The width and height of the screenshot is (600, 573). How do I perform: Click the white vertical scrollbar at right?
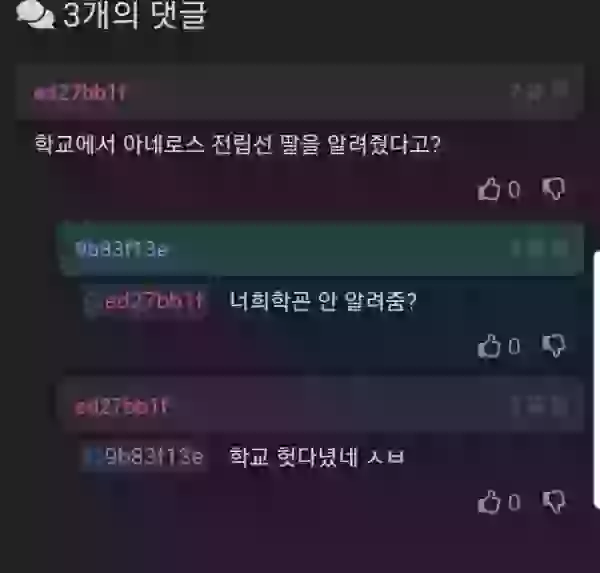597,380
